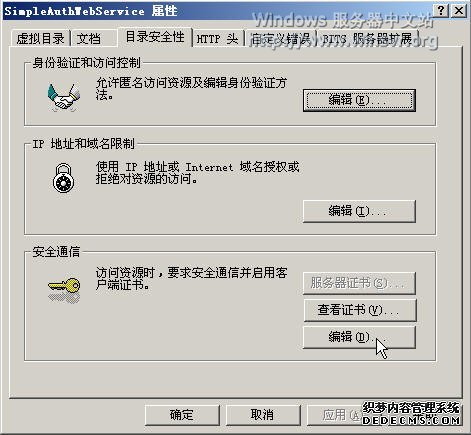Open 查看证书(V) to view the certificate
471x435 pixels.
pos(360,310)
